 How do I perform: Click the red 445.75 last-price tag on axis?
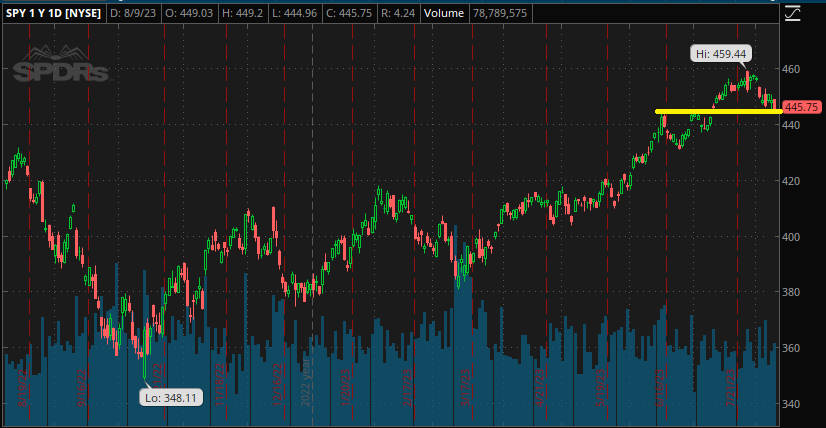click(802, 107)
